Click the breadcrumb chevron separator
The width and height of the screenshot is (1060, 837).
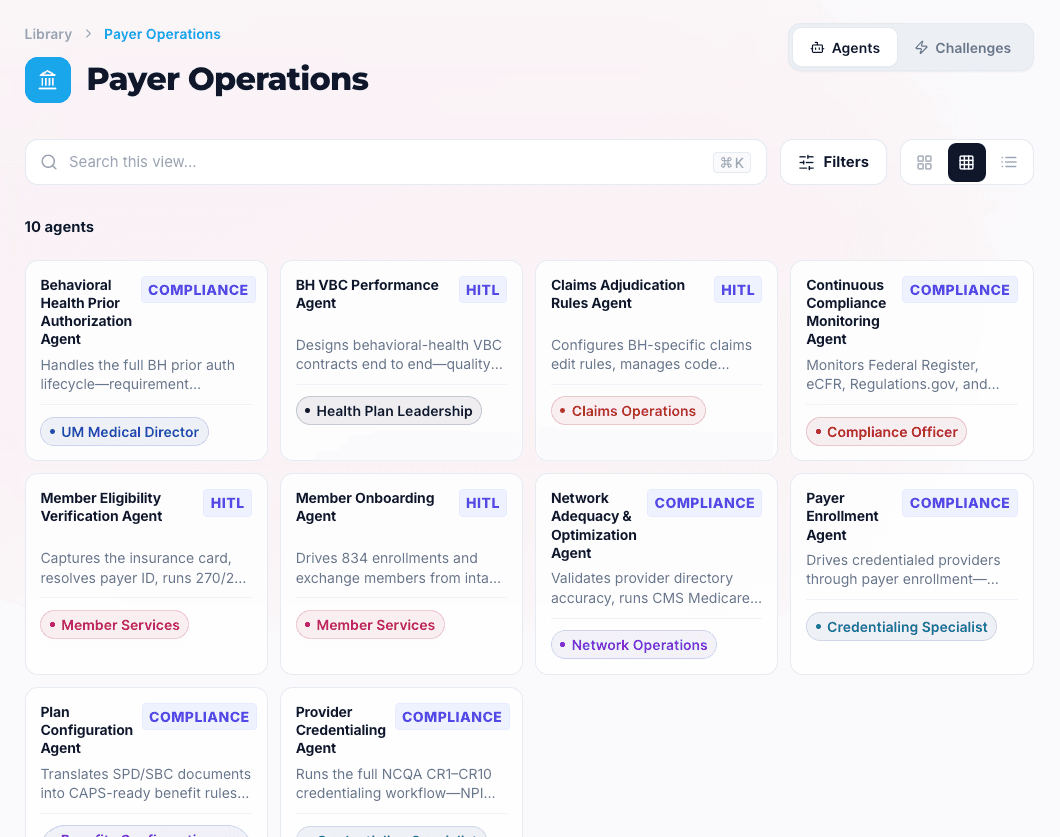pyautogui.click(x=88, y=34)
